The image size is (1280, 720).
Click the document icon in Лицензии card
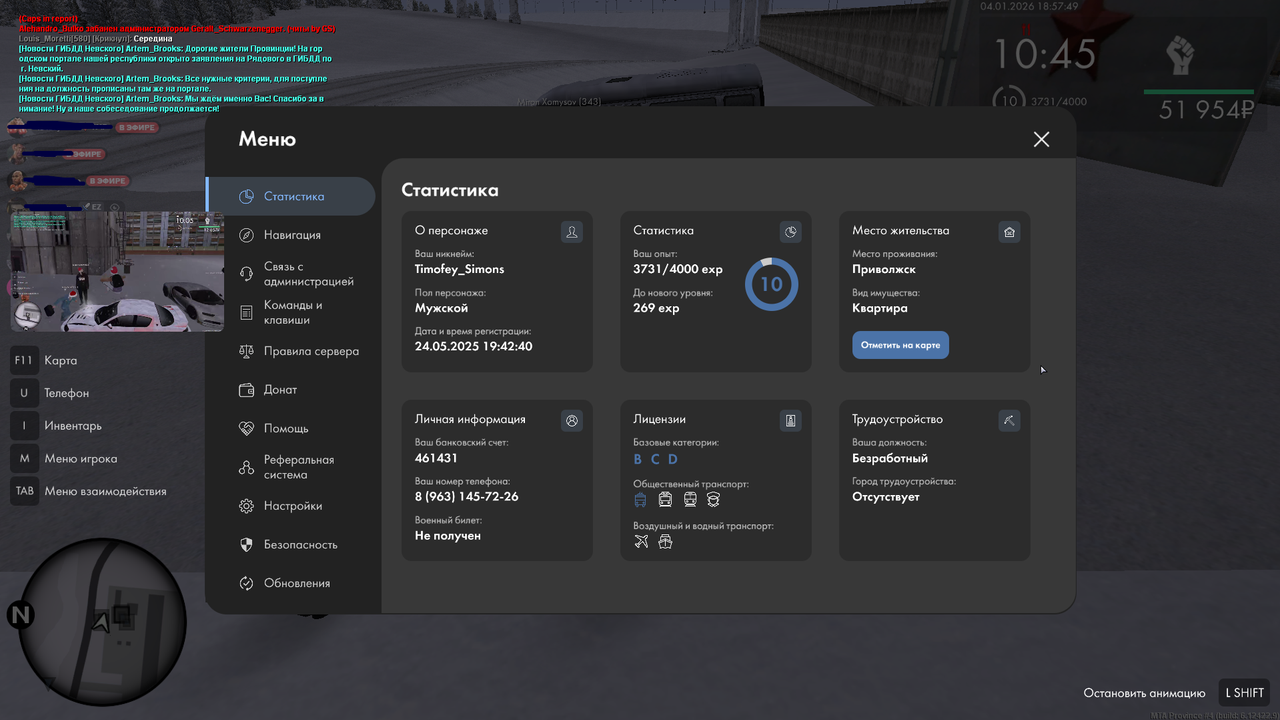pyautogui.click(x=791, y=421)
